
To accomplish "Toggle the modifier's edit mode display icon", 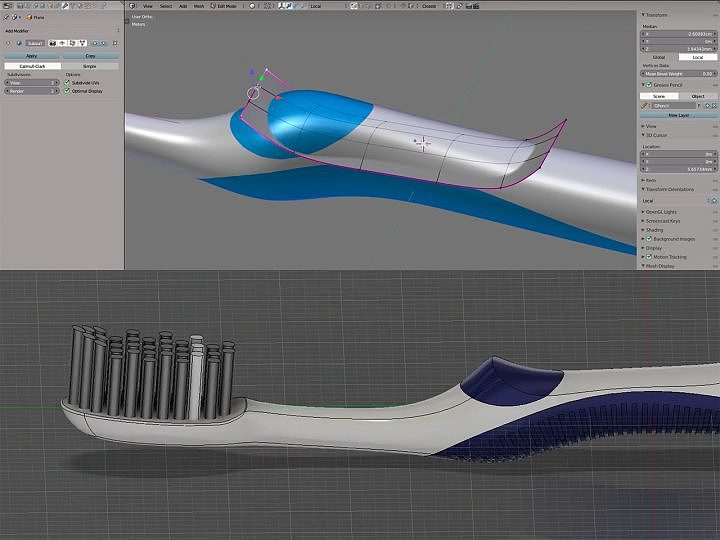I will [72, 43].
